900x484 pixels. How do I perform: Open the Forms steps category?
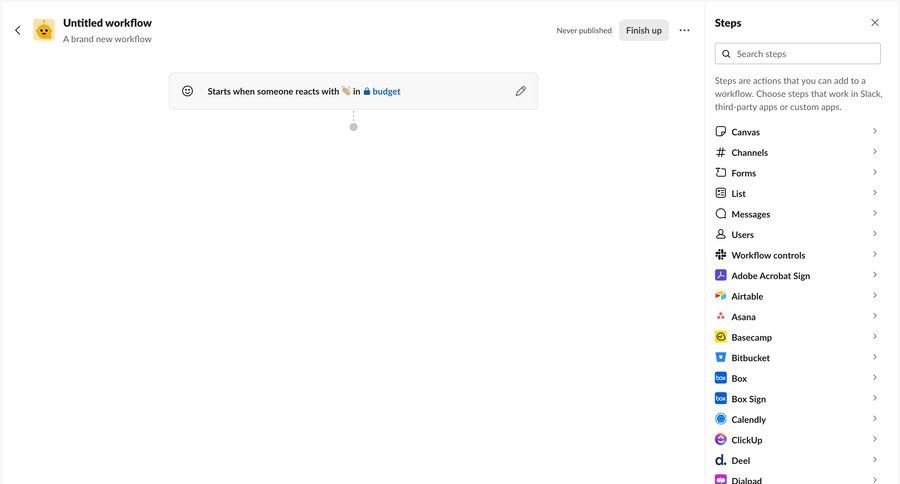(743, 173)
